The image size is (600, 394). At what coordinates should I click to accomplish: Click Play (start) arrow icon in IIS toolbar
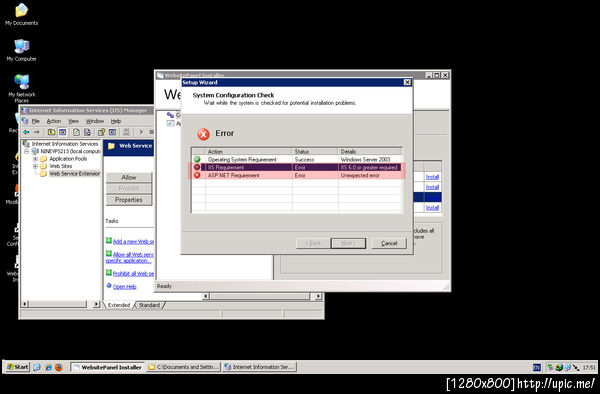point(141,132)
